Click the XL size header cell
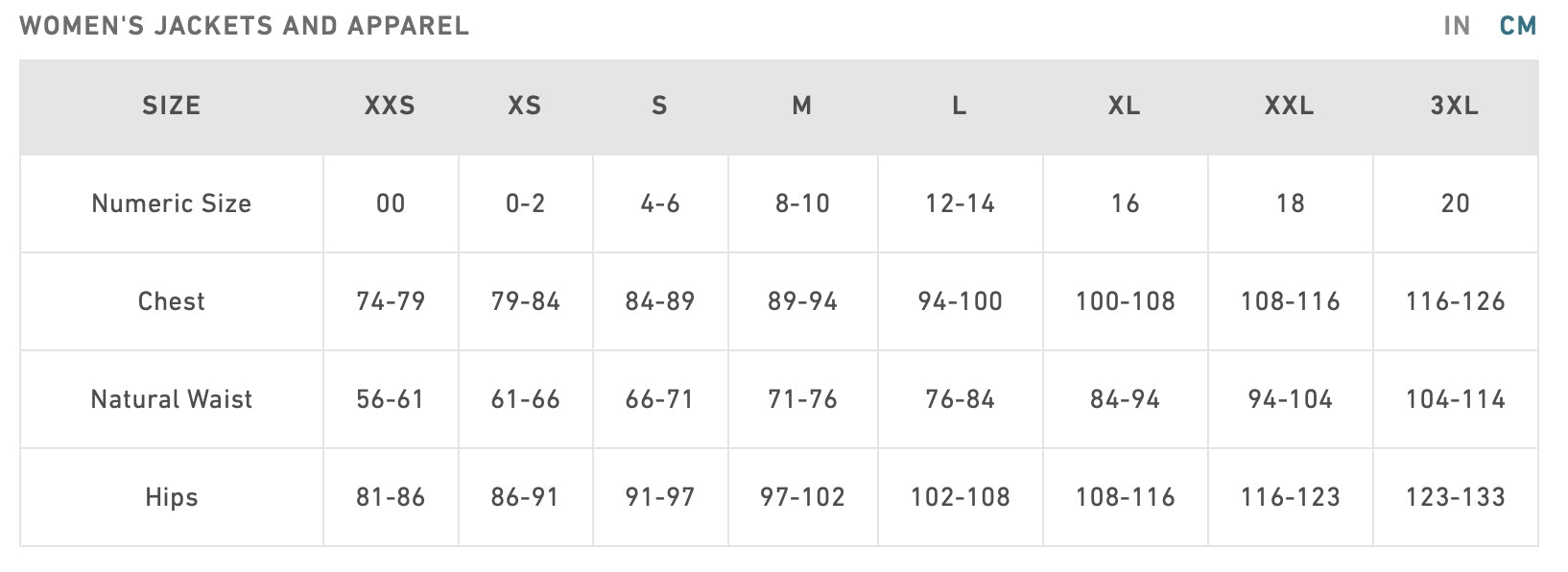This screenshot has width=1568, height=572. click(x=1125, y=106)
